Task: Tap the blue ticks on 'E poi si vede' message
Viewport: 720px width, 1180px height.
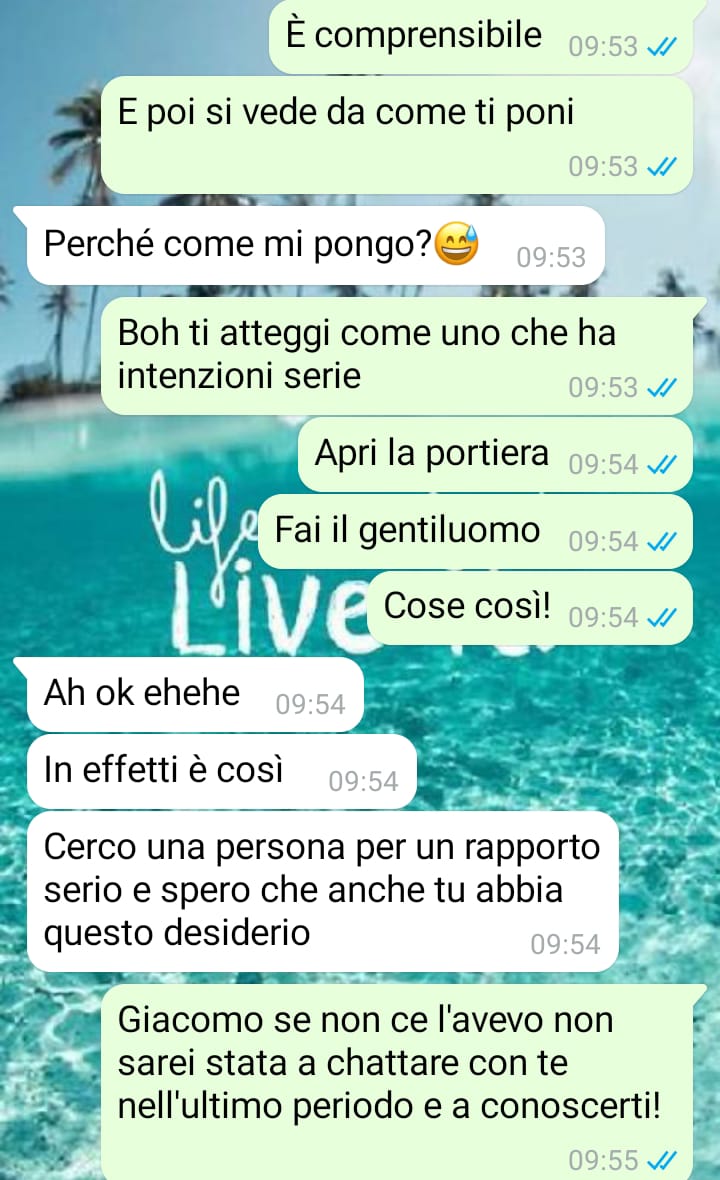Action: coord(662,166)
